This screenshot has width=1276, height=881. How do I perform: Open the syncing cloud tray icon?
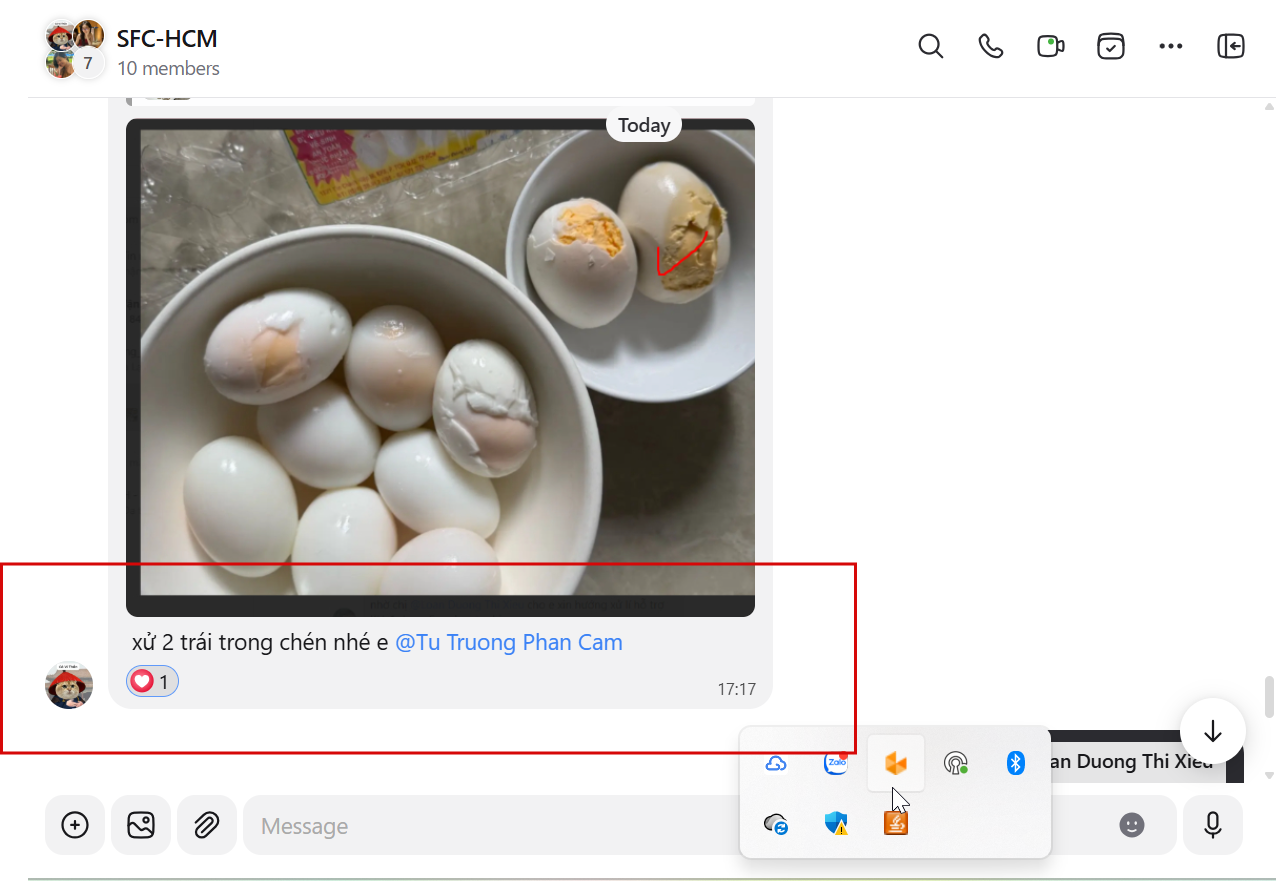pyautogui.click(x=776, y=824)
